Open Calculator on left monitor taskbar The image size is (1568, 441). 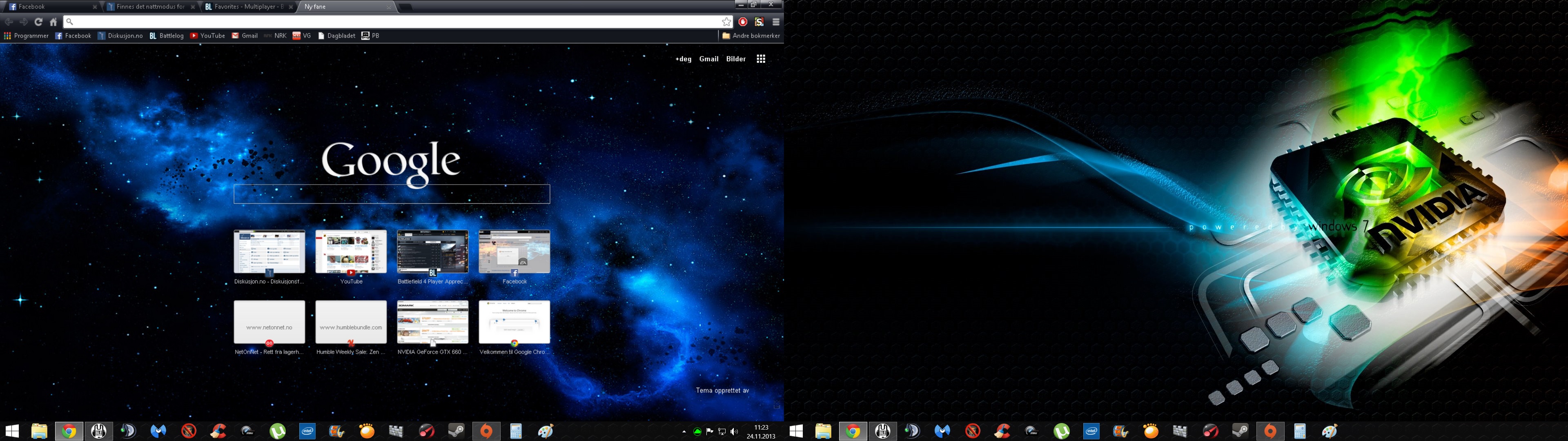(x=516, y=431)
